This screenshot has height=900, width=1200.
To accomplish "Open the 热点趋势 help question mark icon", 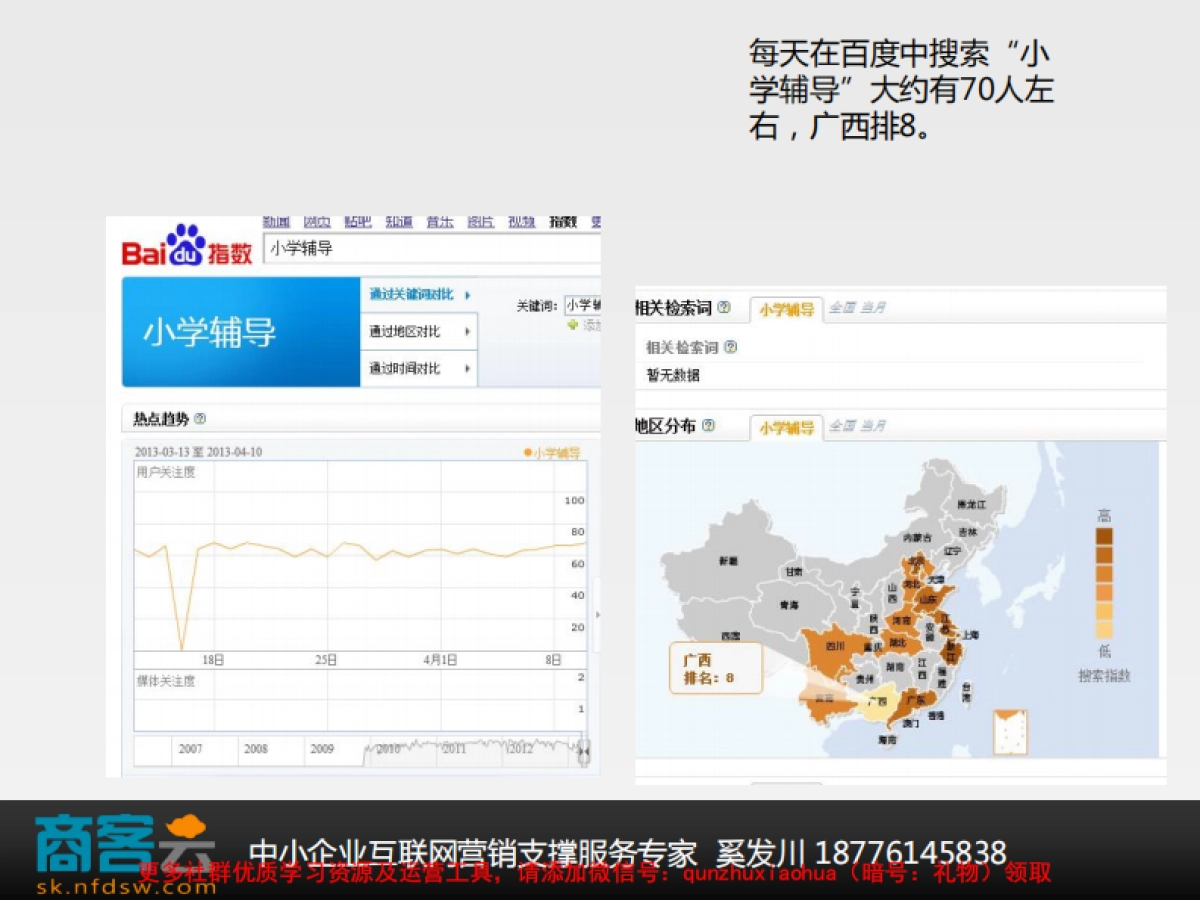I will pyautogui.click(x=199, y=417).
